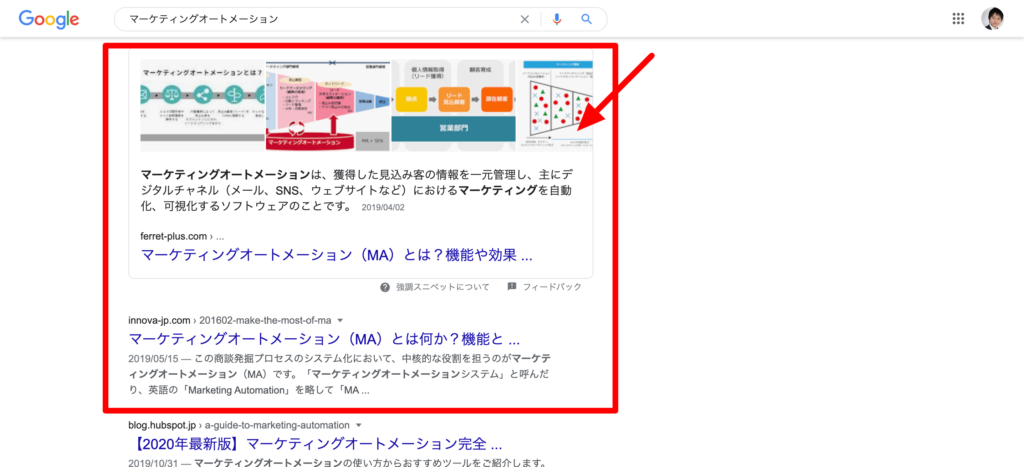This screenshot has height=467, width=1024.
Task: Clear the search query with X icon
Action: pos(524,19)
